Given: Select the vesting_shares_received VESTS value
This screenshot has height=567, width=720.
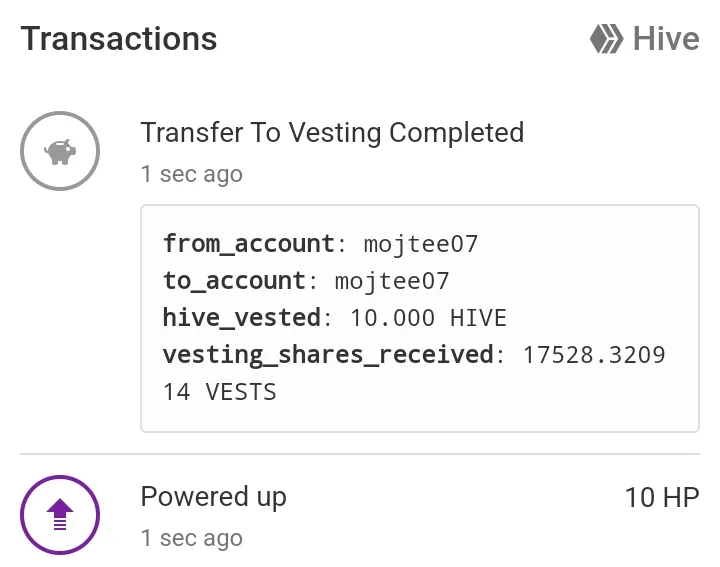Looking at the screenshot, I should coord(414,373).
